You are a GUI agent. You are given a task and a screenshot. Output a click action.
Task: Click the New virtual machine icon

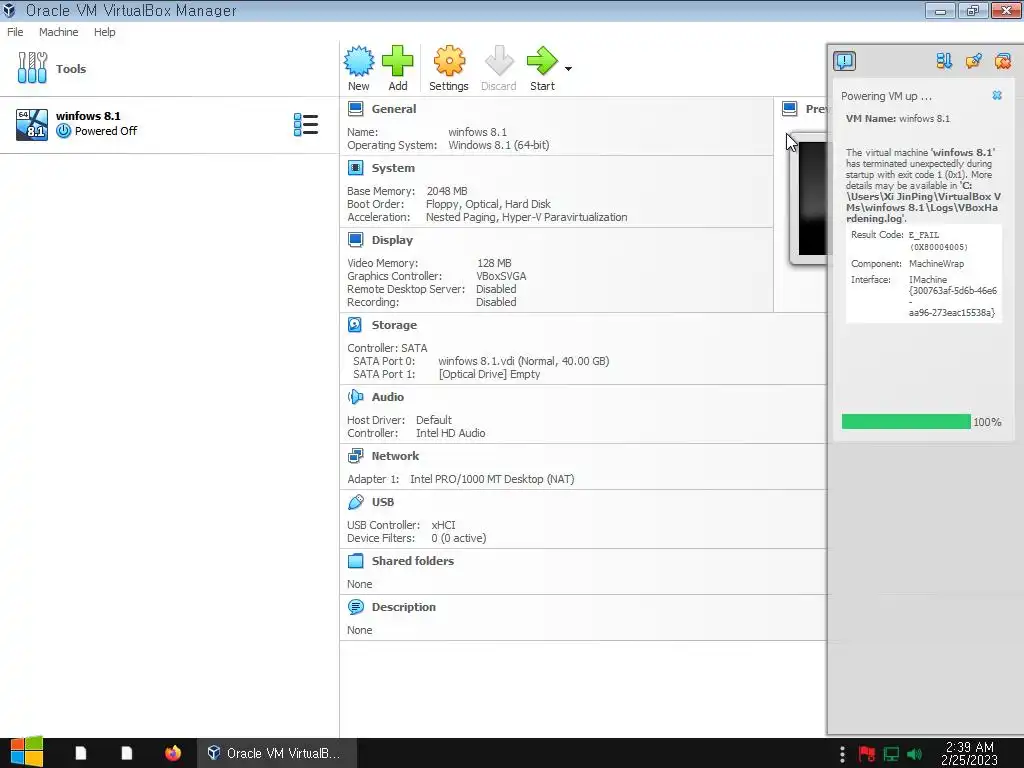(359, 61)
